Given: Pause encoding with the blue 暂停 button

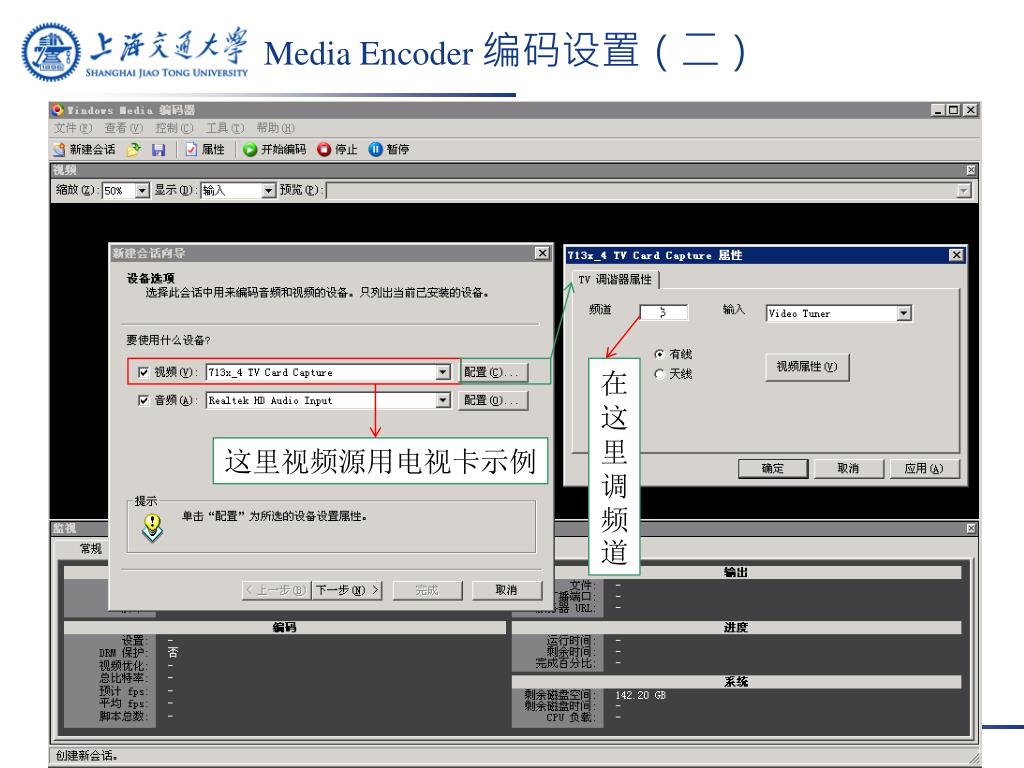Looking at the screenshot, I should coord(389,150).
